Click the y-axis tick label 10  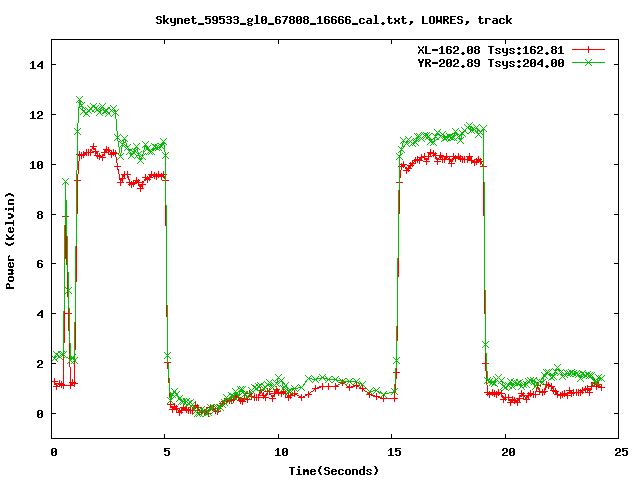(x=36, y=164)
